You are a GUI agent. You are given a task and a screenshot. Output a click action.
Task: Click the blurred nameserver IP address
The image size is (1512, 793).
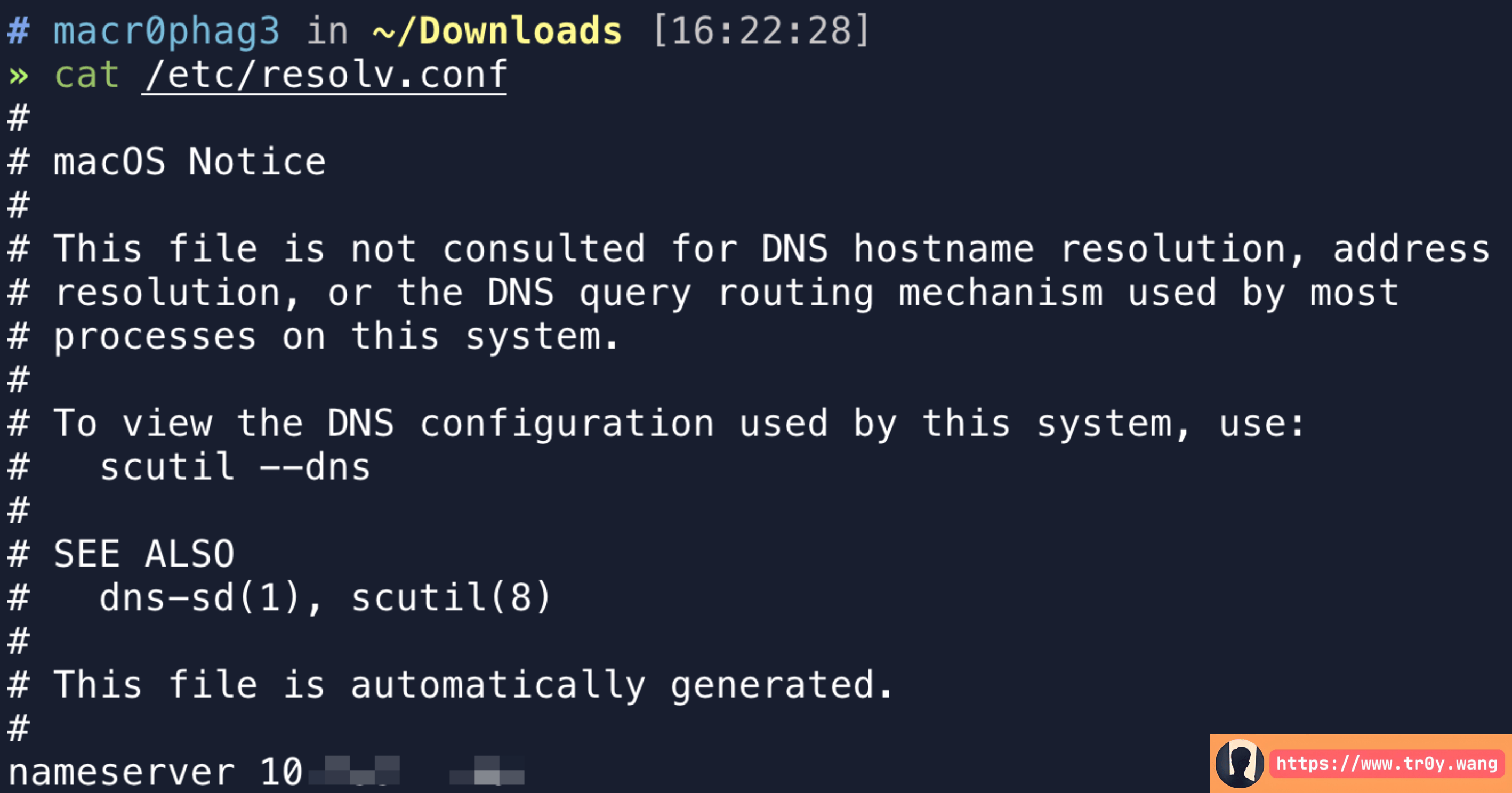tap(411, 771)
